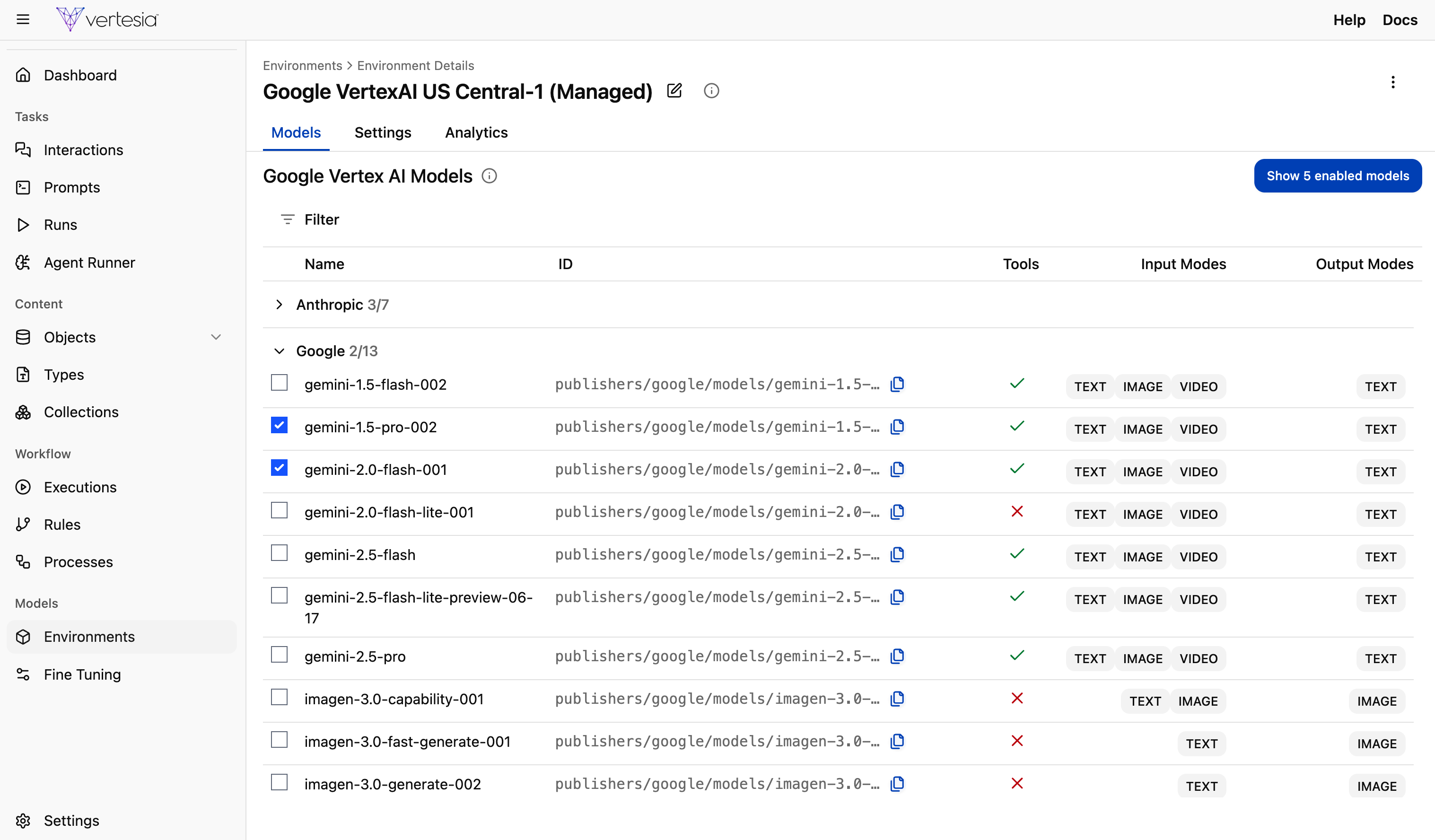Click the Collections icon in sidebar

[23, 412]
